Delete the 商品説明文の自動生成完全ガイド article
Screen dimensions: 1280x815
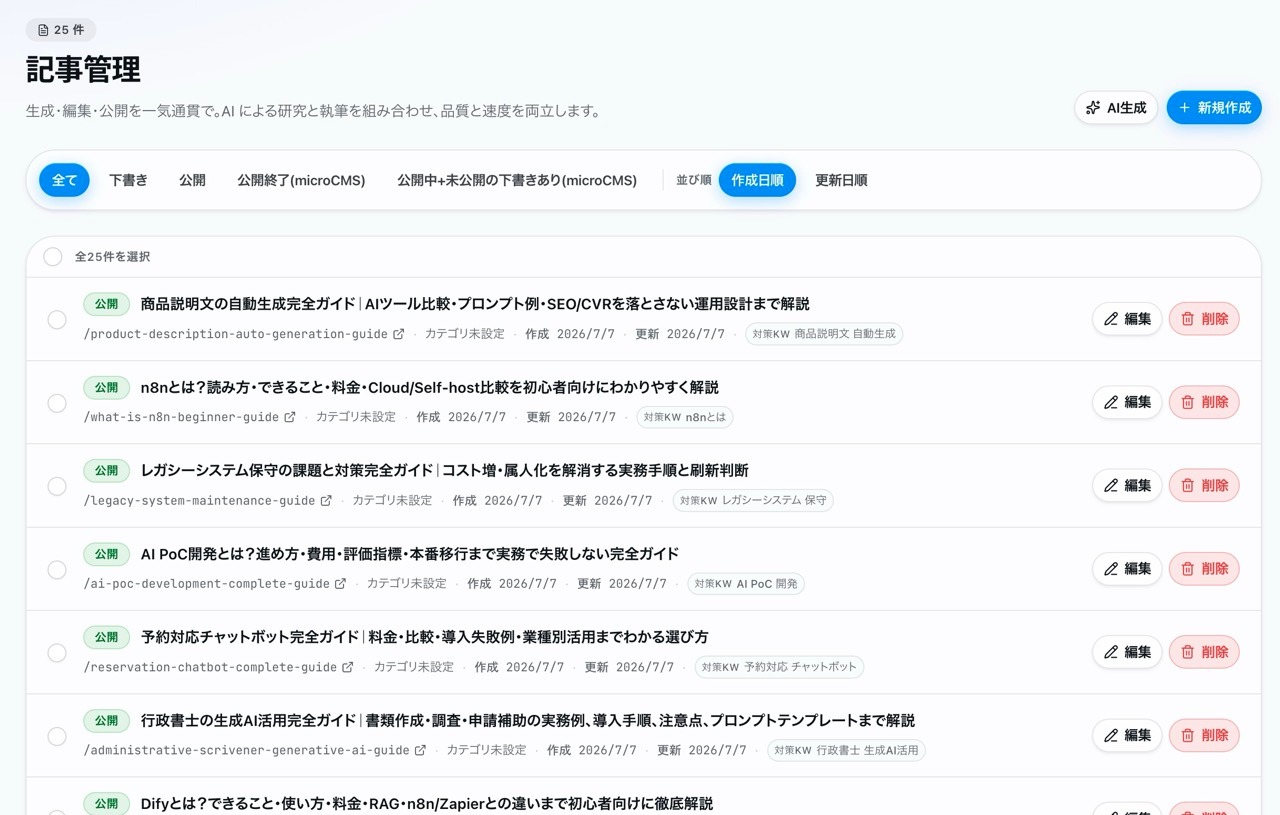[1204, 319]
